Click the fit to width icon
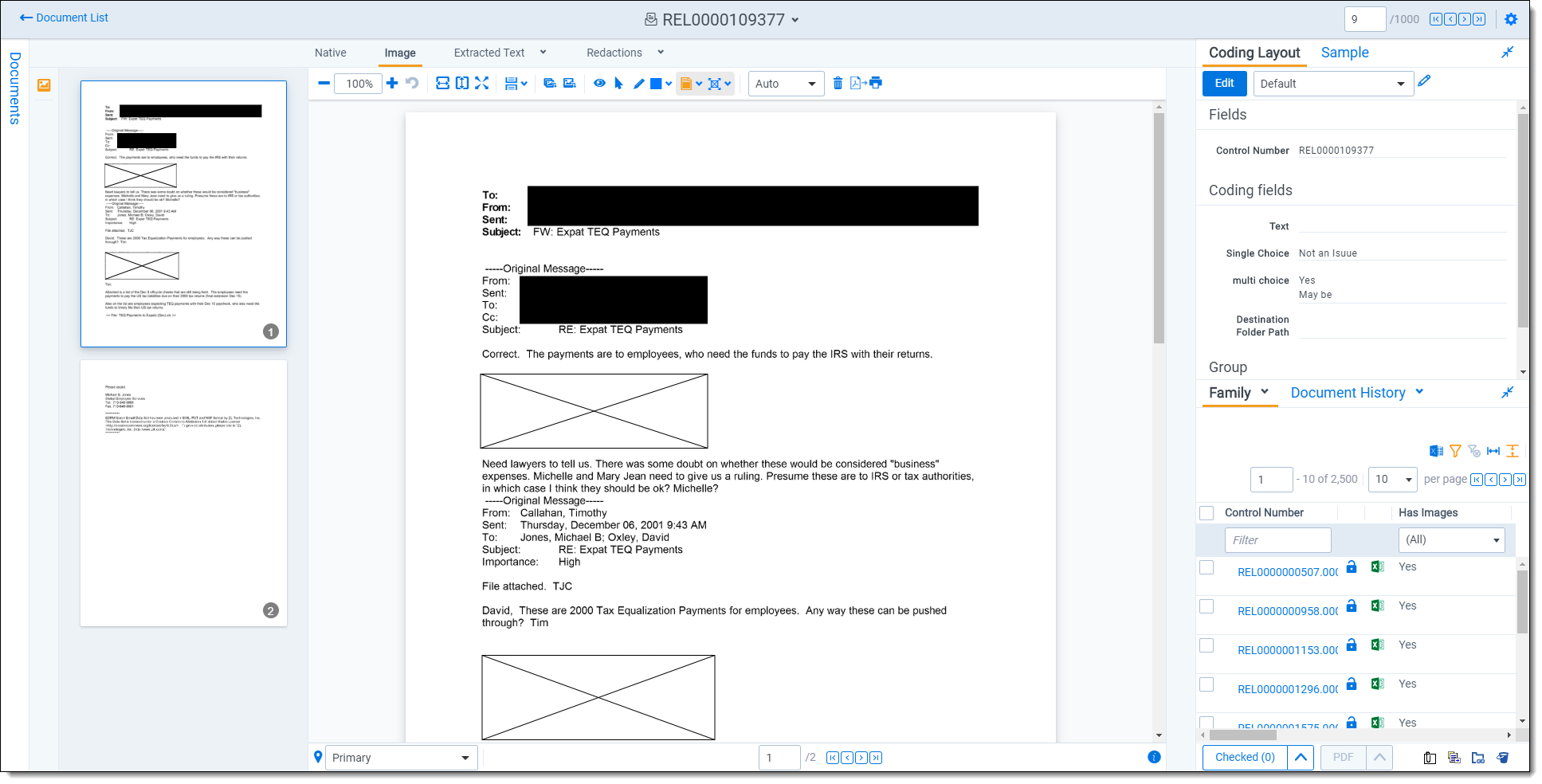1542x784 pixels. click(x=442, y=83)
